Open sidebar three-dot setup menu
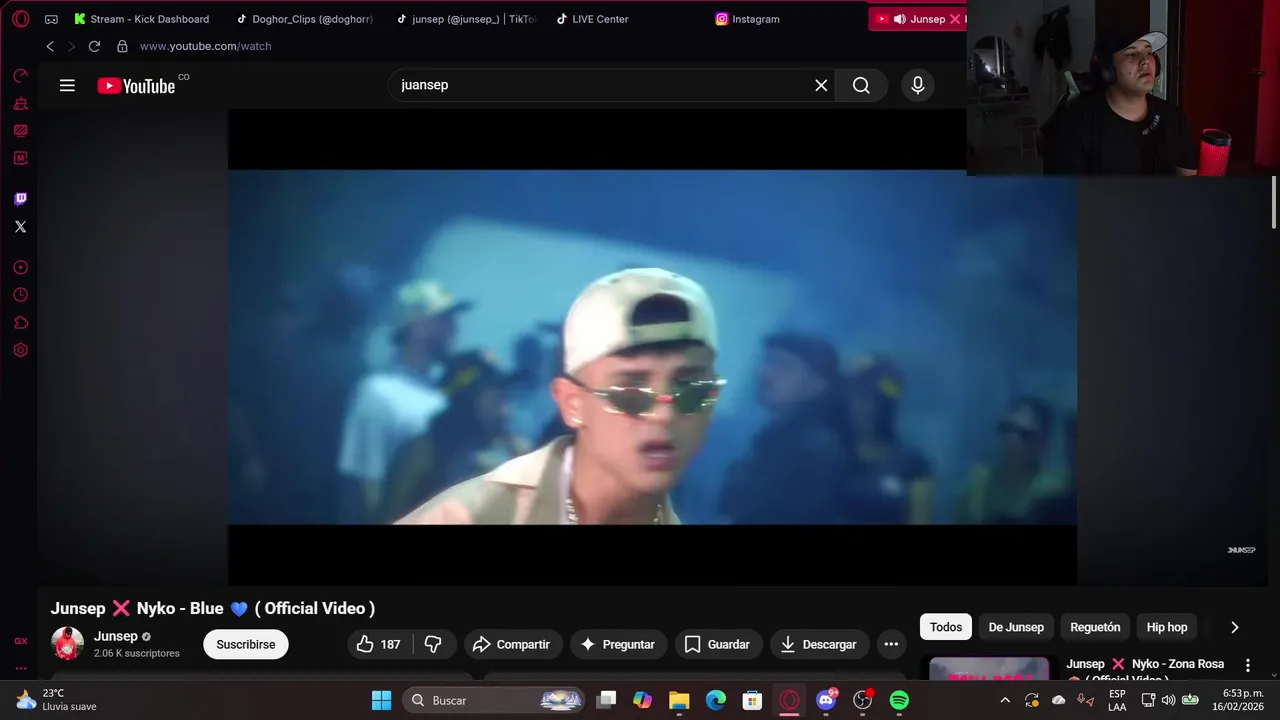The image size is (1280, 720). 20,668
